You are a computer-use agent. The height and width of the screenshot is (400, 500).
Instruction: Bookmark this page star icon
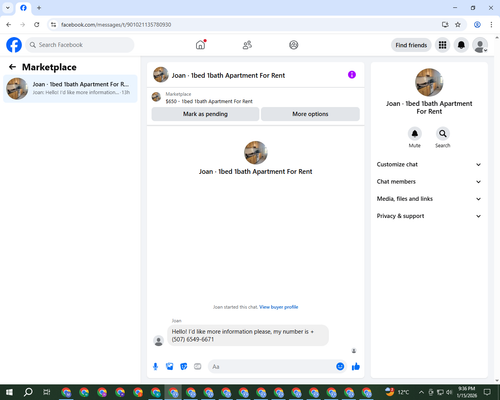458,24
